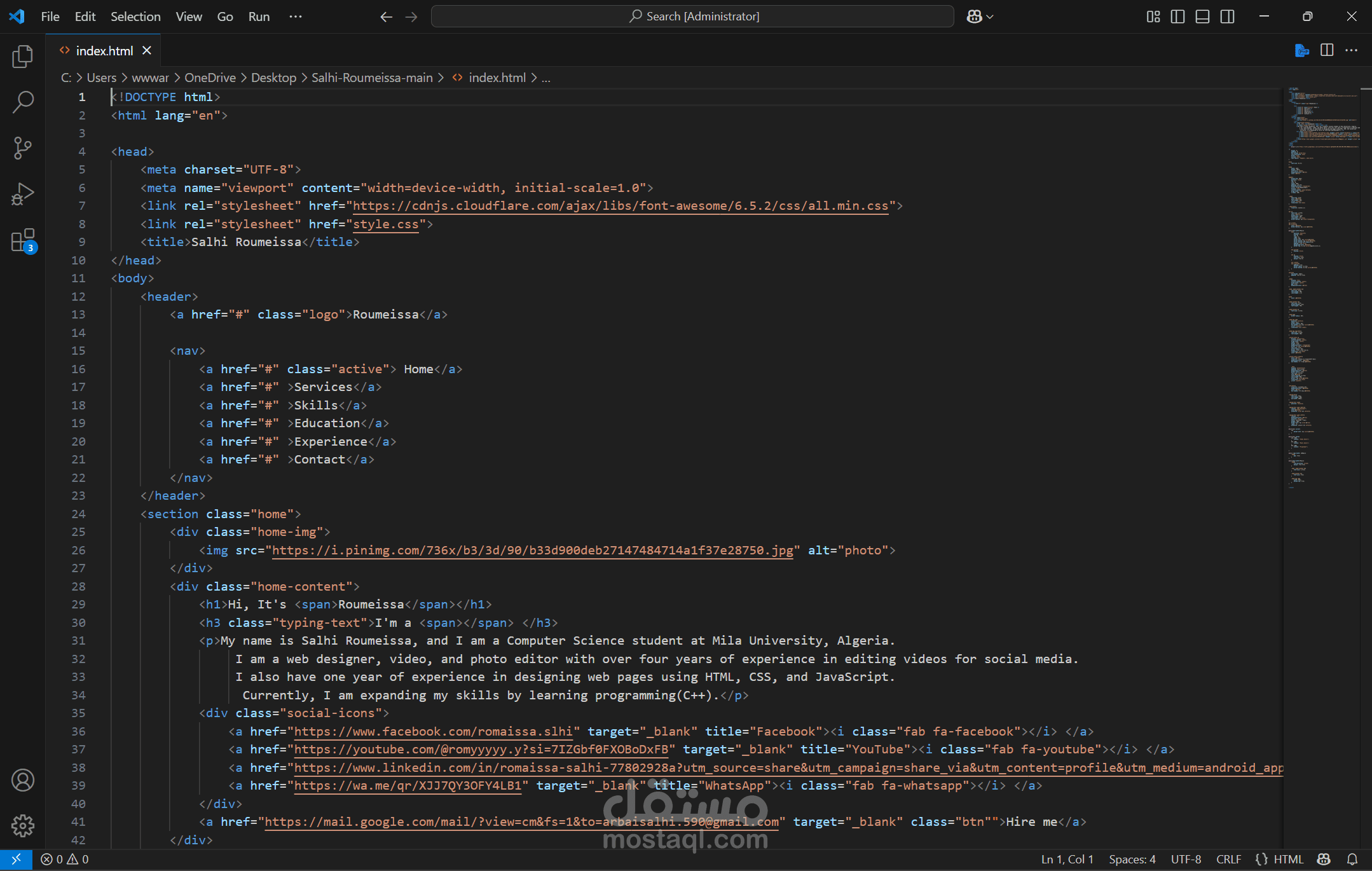Open the Run menu
1372x871 pixels.
click(x=259, y=17)
